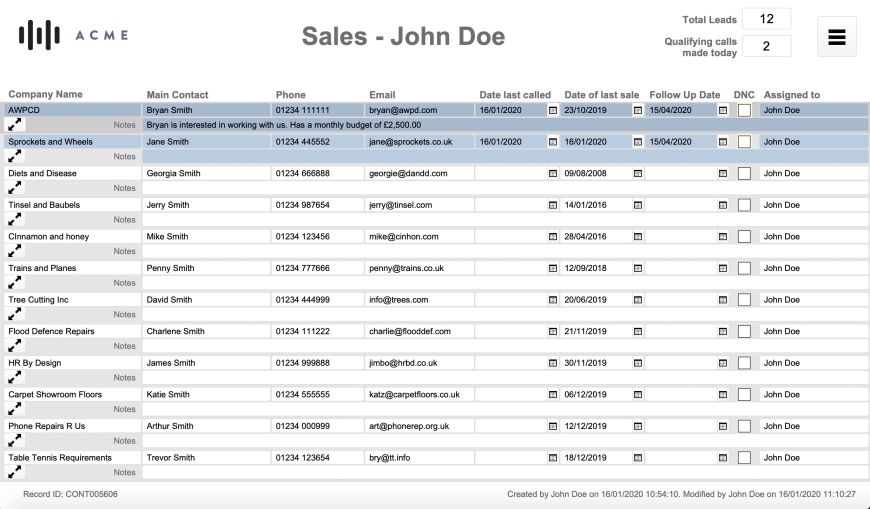Open Follow Up Date calendar for Table Tennis Requirements

tap(722, 458)
